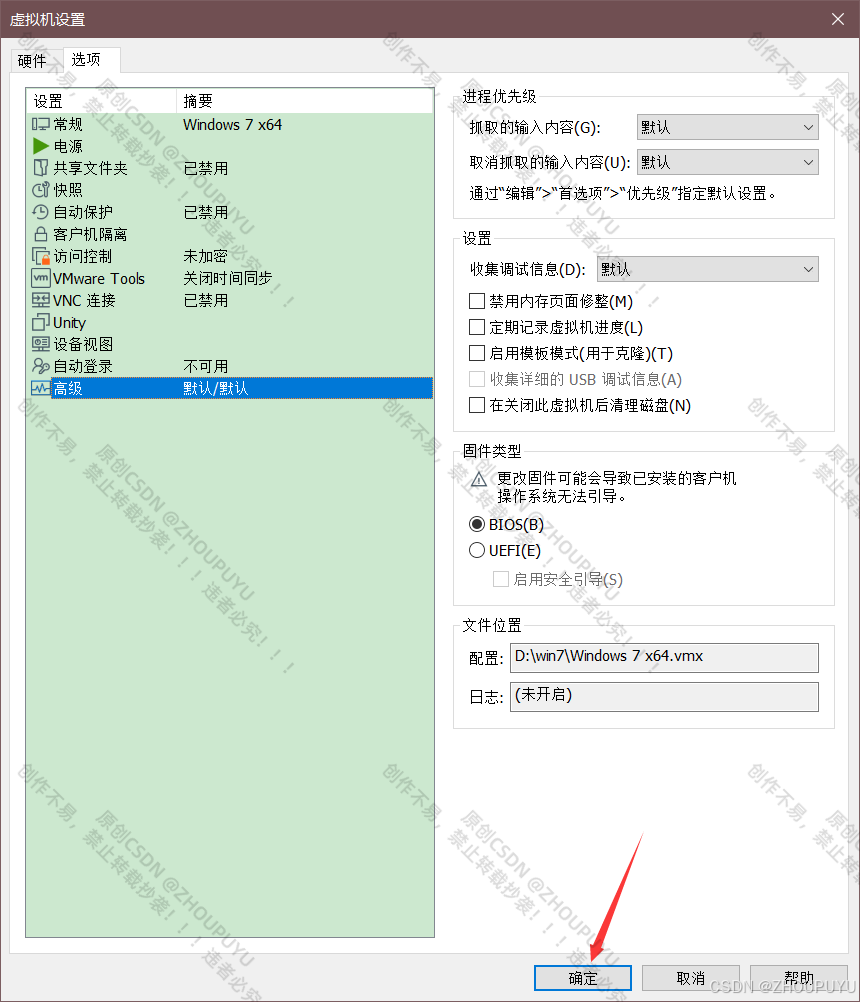
Task: Click the 自动登录 user icon
Action: click(41, 366)
